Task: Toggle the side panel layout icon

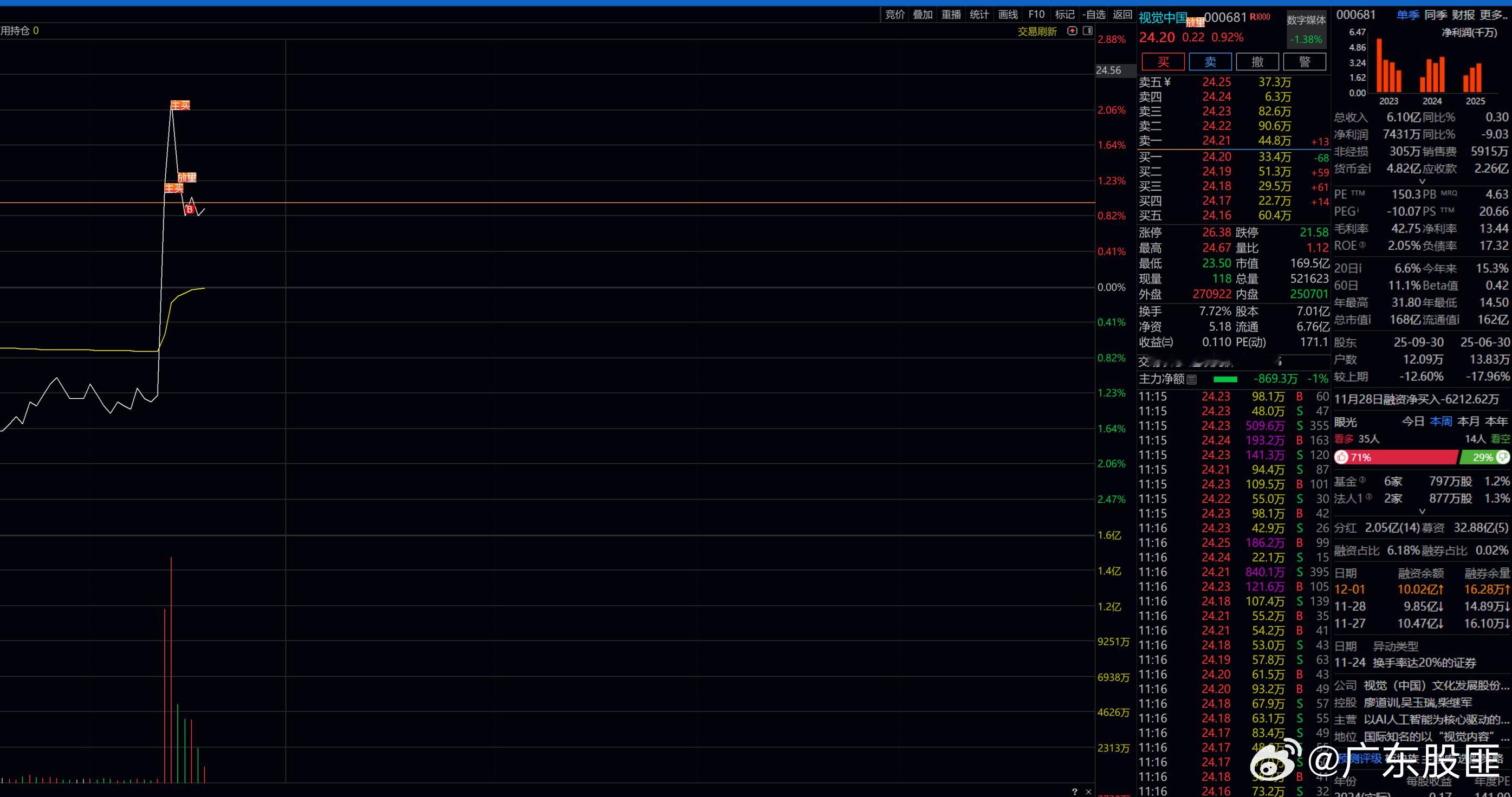Action: [x=1087, y=31]
